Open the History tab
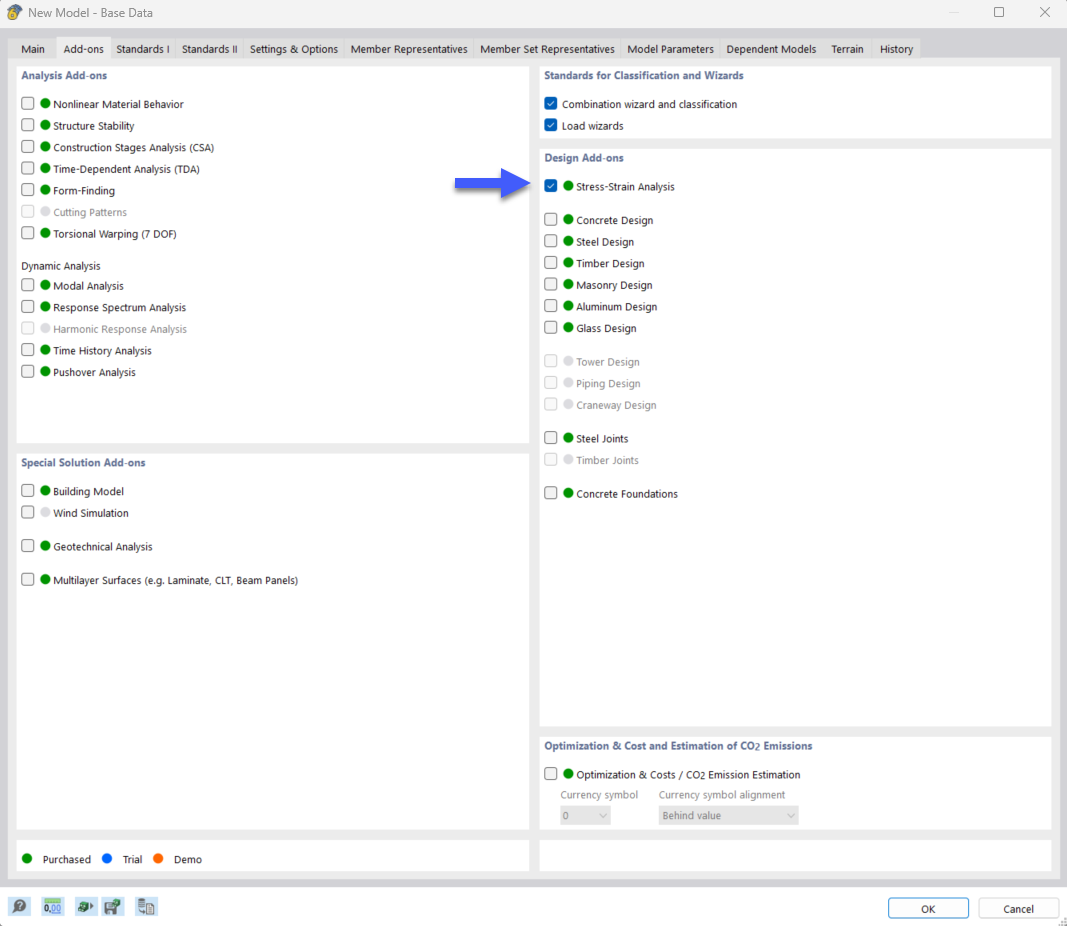This screenshot has height=926, width=1067. click(x=895, y=48)
